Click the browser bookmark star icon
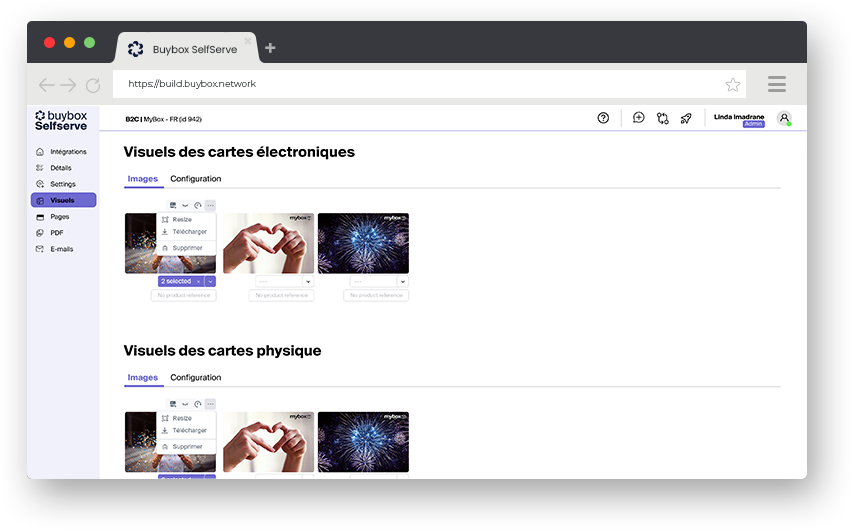 733,84
